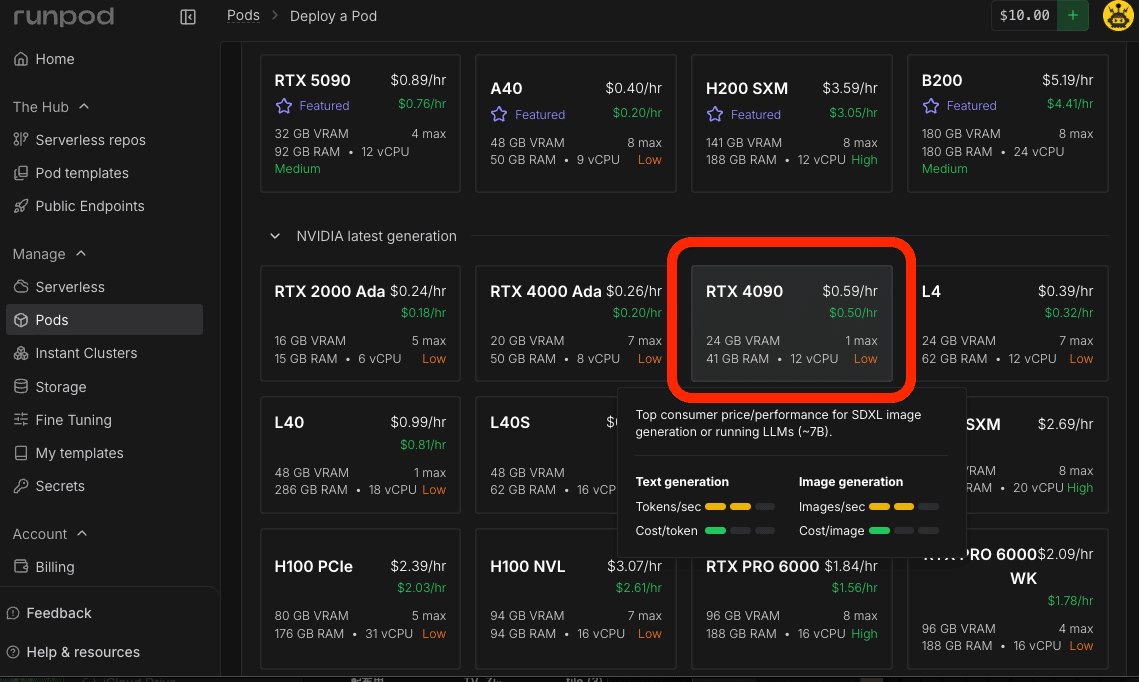
Task: Toggle the Featured star on B200
Action: [929, 105]
